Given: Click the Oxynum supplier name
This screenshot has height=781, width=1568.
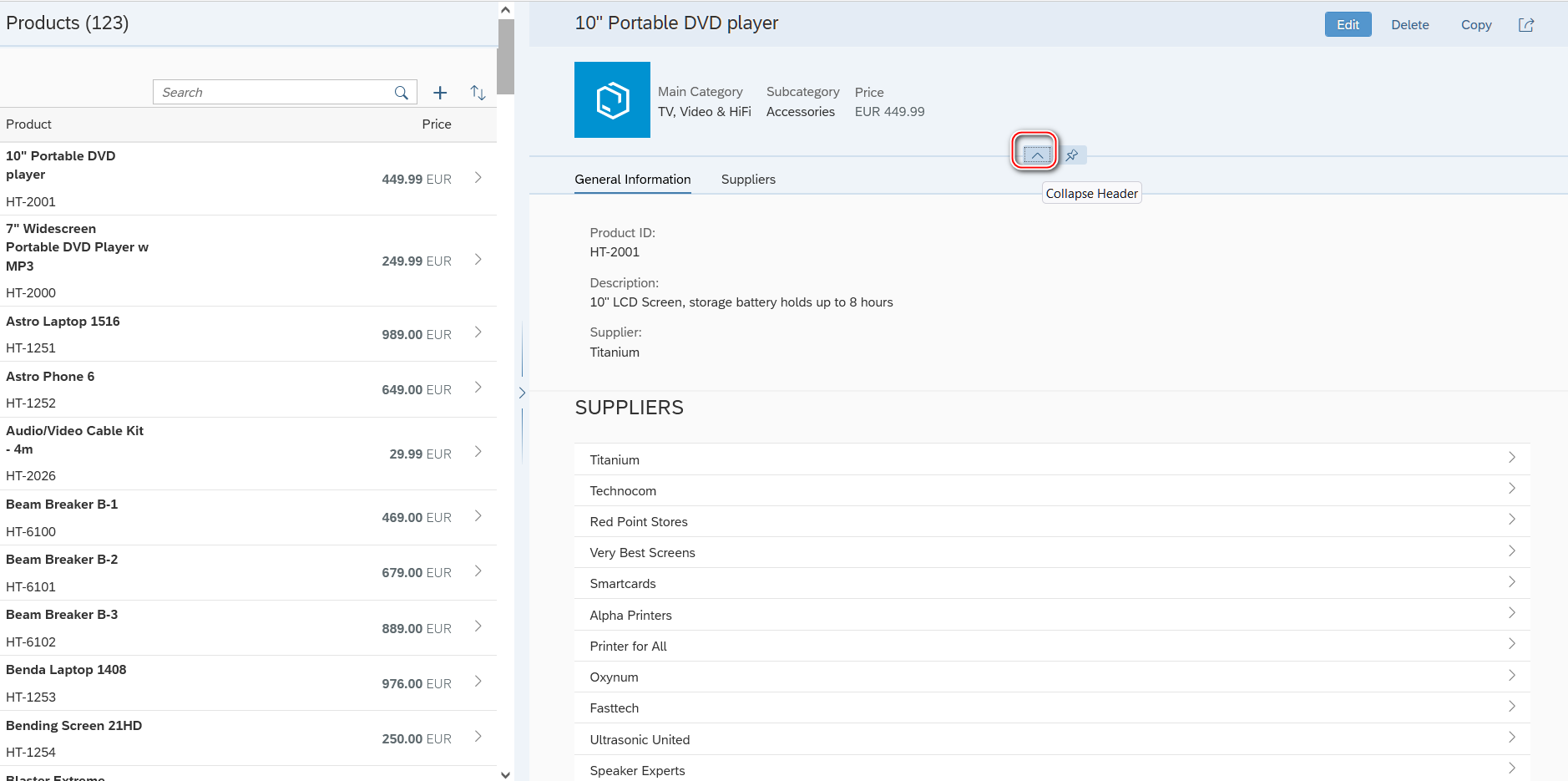Looking at the screenshot, I should tap(614, 677).
